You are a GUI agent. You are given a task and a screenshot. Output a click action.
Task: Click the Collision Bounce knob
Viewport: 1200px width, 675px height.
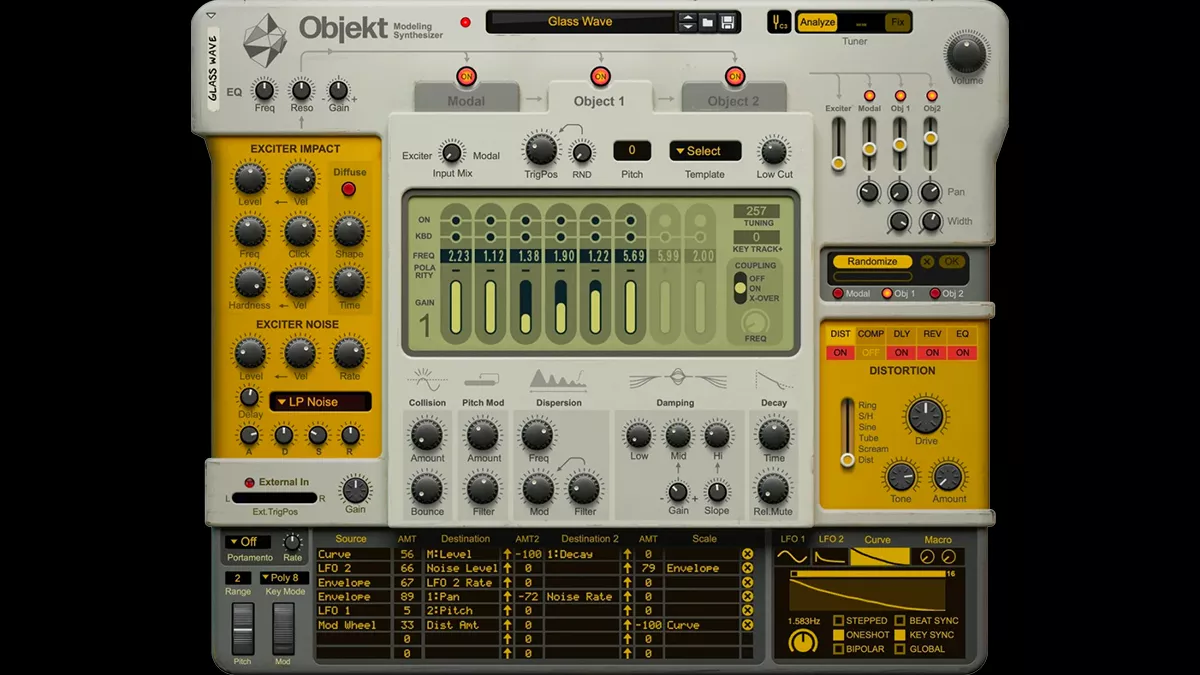coord(427,488)
